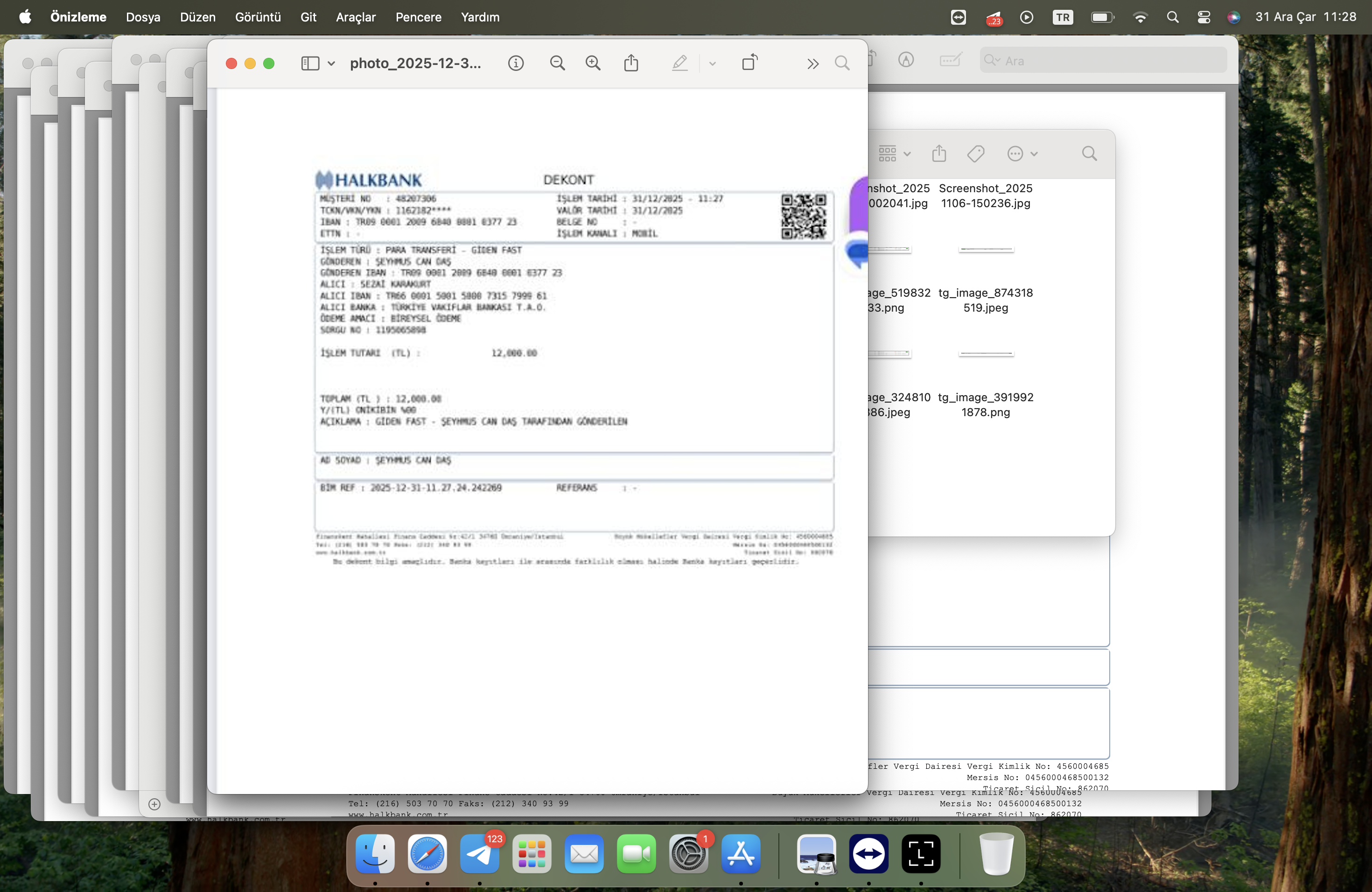The height and width of the screenshot is (892, 1372).
Task: Open the Finder more-actions ellipsis menu
Action: click(x=1022, y=154)
